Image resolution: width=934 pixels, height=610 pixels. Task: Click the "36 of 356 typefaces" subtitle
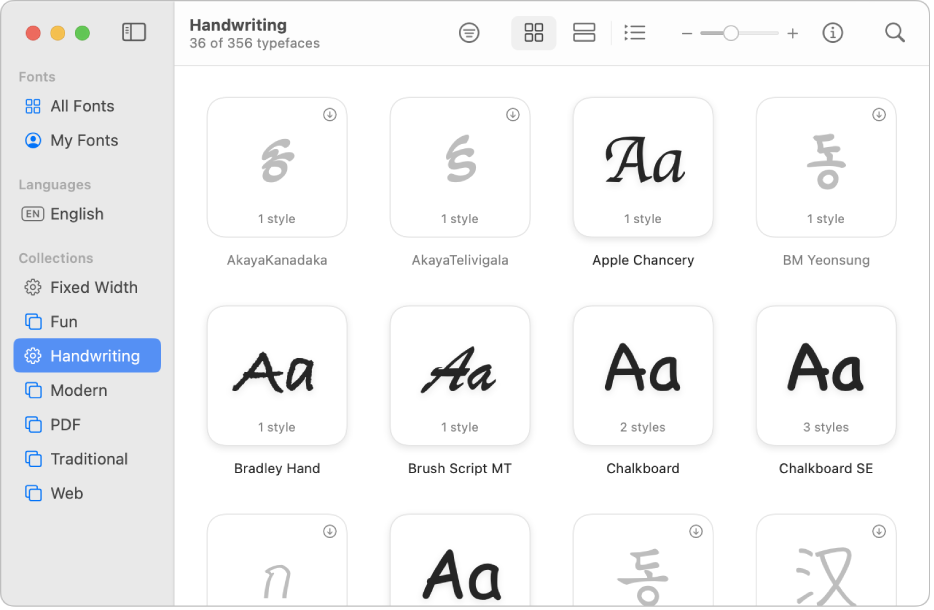point(255,43)
